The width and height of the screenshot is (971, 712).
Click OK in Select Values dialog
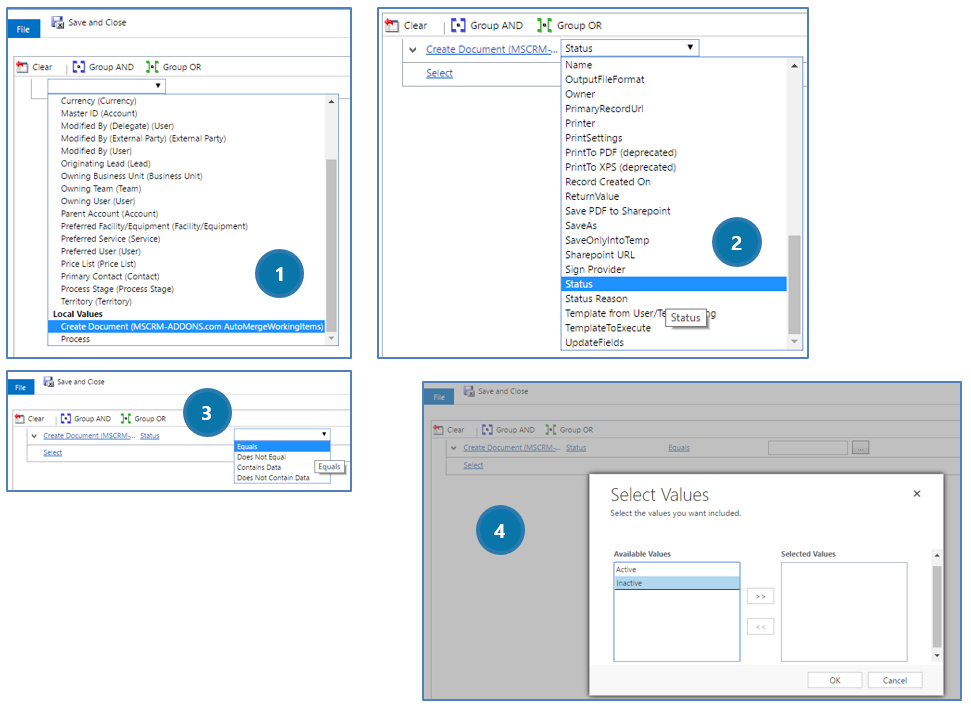[x=835, y=680]
